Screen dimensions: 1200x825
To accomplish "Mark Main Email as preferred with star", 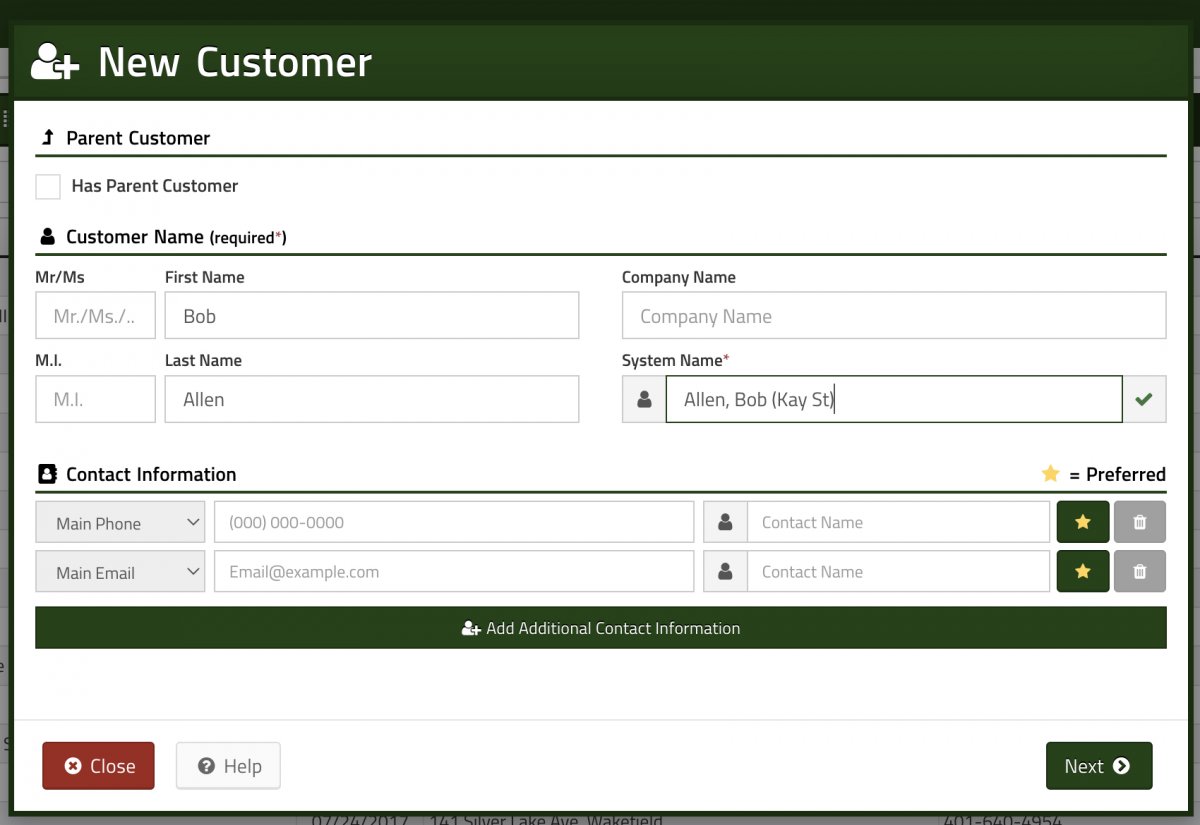I will coord(1083,572).
